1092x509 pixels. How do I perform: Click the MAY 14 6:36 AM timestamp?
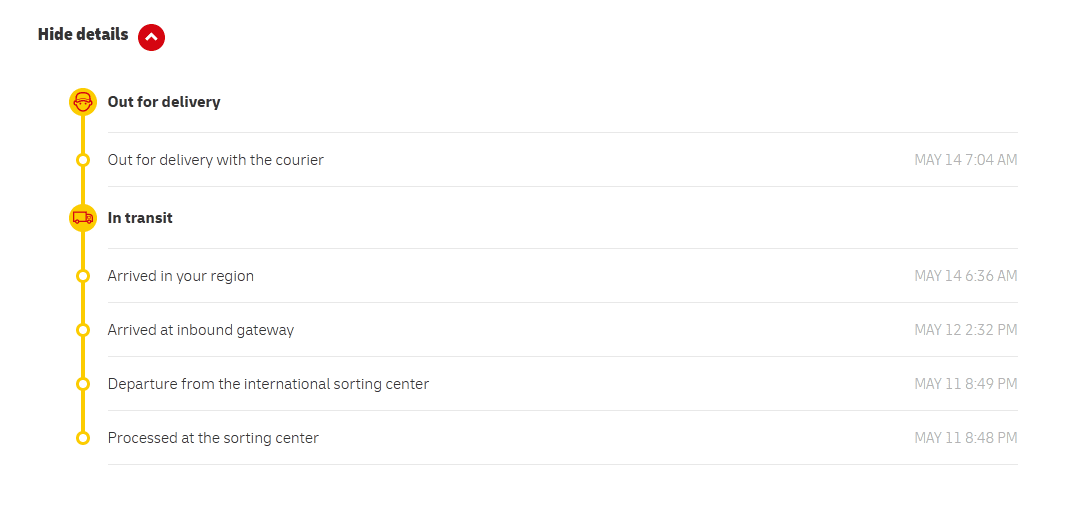(966, 276)
